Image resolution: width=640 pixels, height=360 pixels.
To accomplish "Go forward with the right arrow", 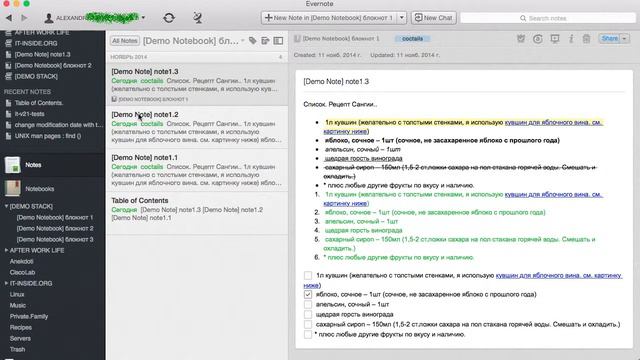I will (x=24, y=18).
